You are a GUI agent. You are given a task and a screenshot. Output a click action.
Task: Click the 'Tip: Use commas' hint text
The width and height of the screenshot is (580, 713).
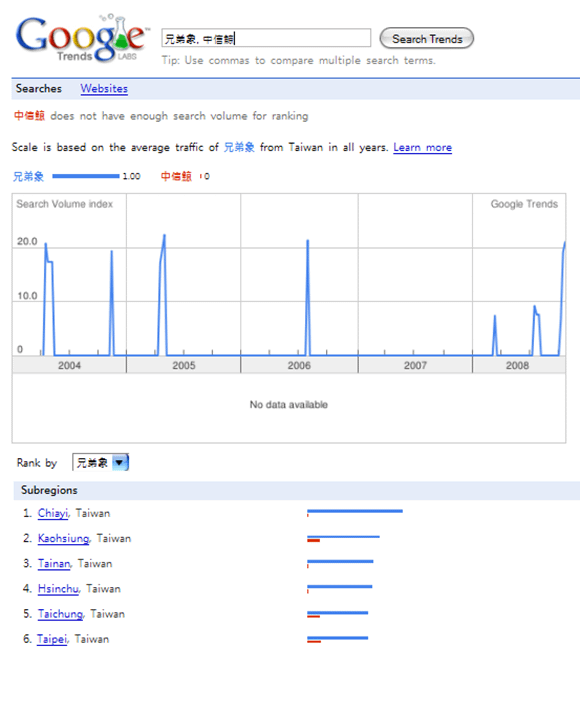pyautogui.click(x=299, y=60)
